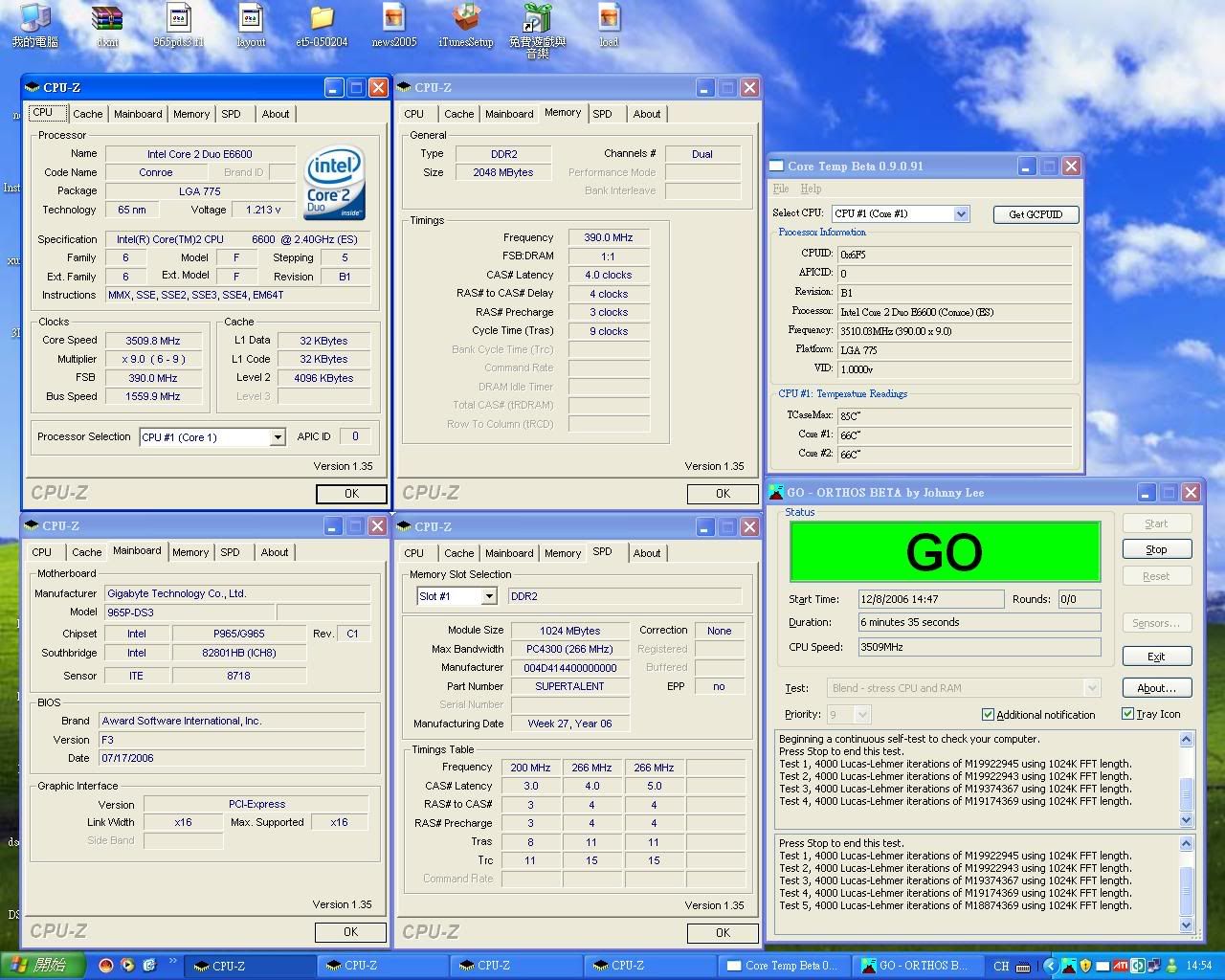Switch to Core Temp Beta taskbar button

(x=782, y=966)
